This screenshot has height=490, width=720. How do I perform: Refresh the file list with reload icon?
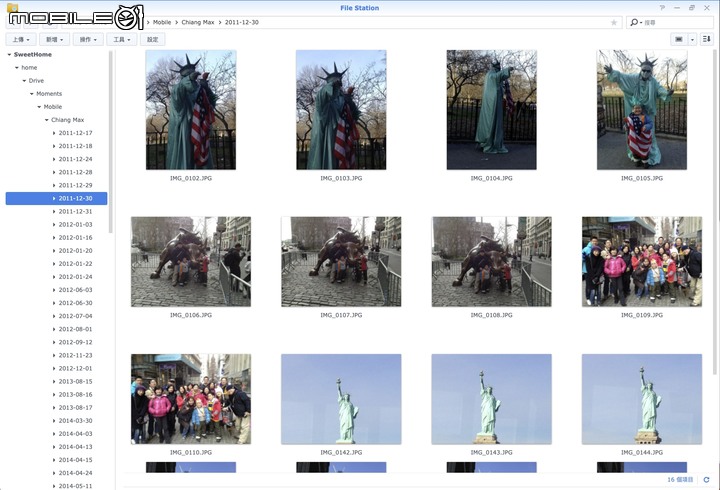tap(706, 479)
